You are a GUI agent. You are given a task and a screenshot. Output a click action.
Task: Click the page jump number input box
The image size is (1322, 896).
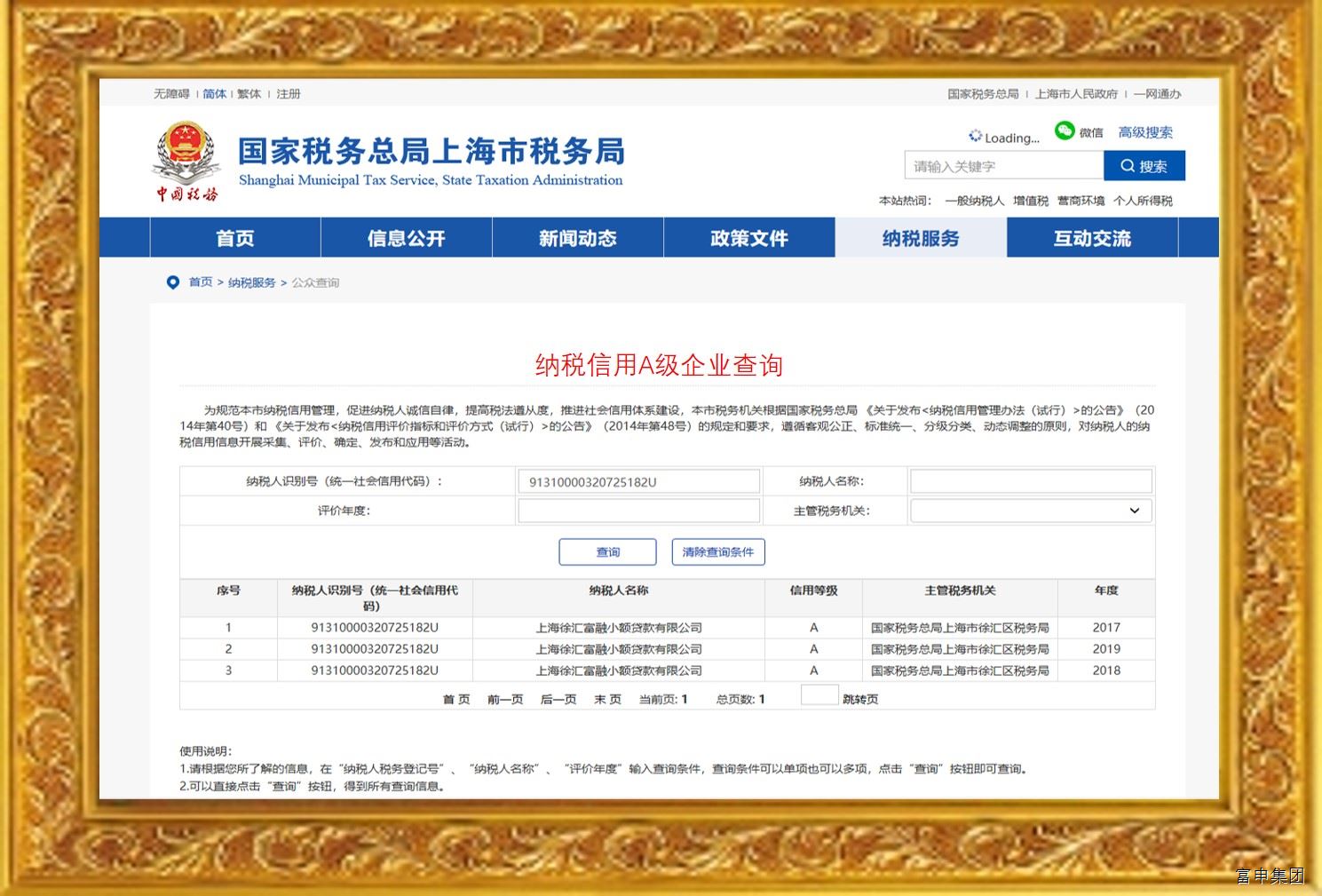pos(819,694)
